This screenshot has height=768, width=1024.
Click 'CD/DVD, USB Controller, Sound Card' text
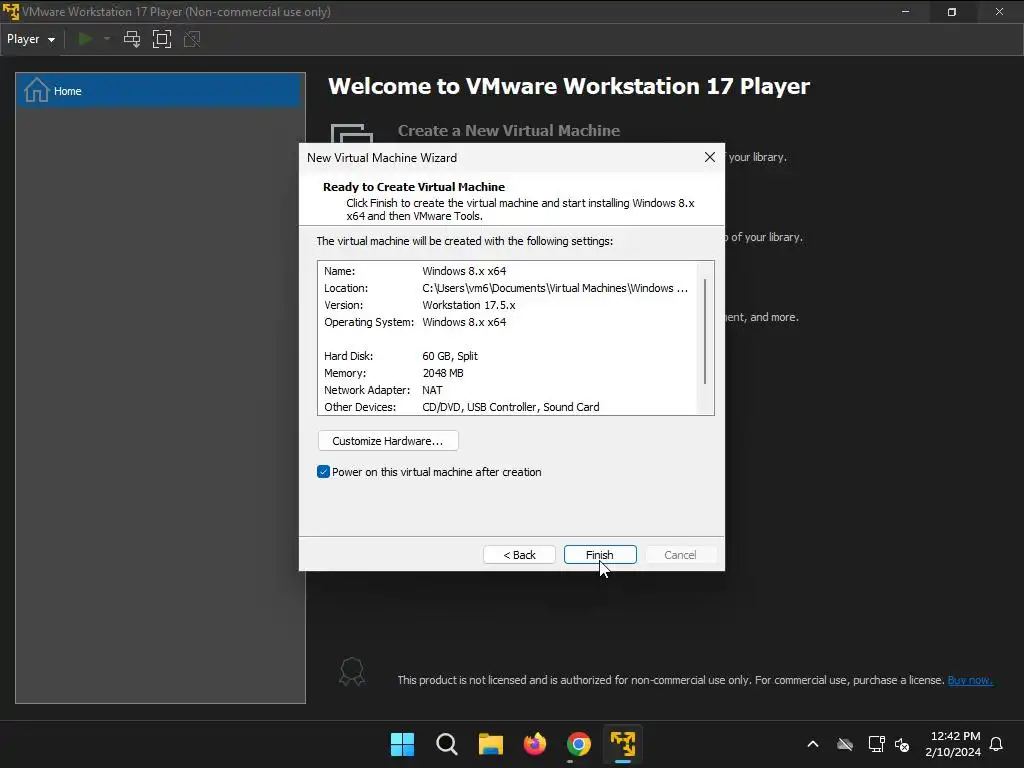tap(511, 407)
